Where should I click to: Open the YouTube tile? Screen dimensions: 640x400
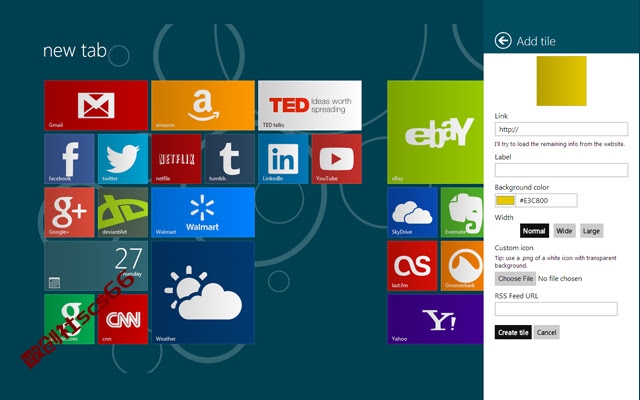coord(337,159)
